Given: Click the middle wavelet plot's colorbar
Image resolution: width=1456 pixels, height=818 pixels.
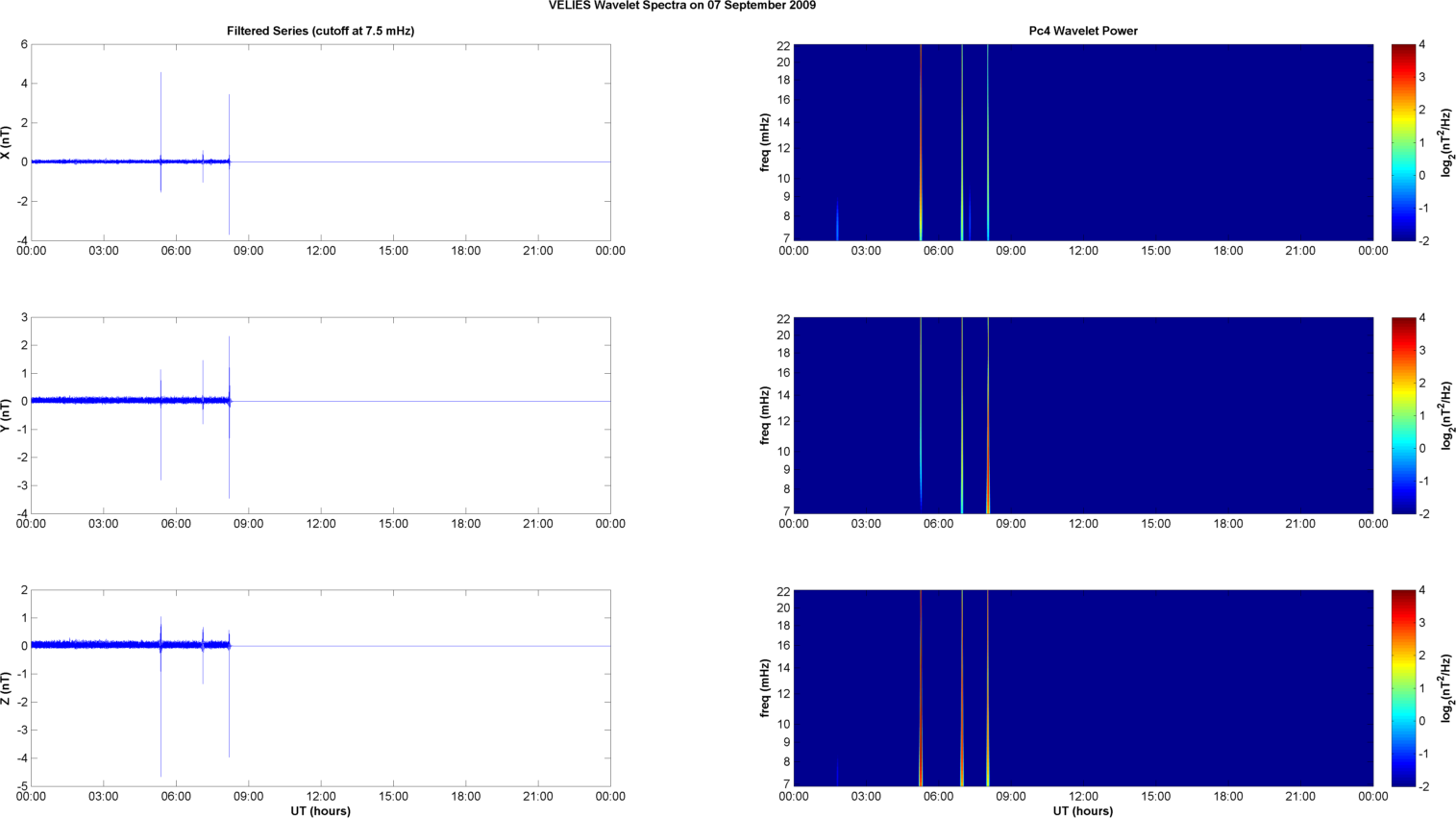Looking at the screenshot, I should coord(1403,415).
